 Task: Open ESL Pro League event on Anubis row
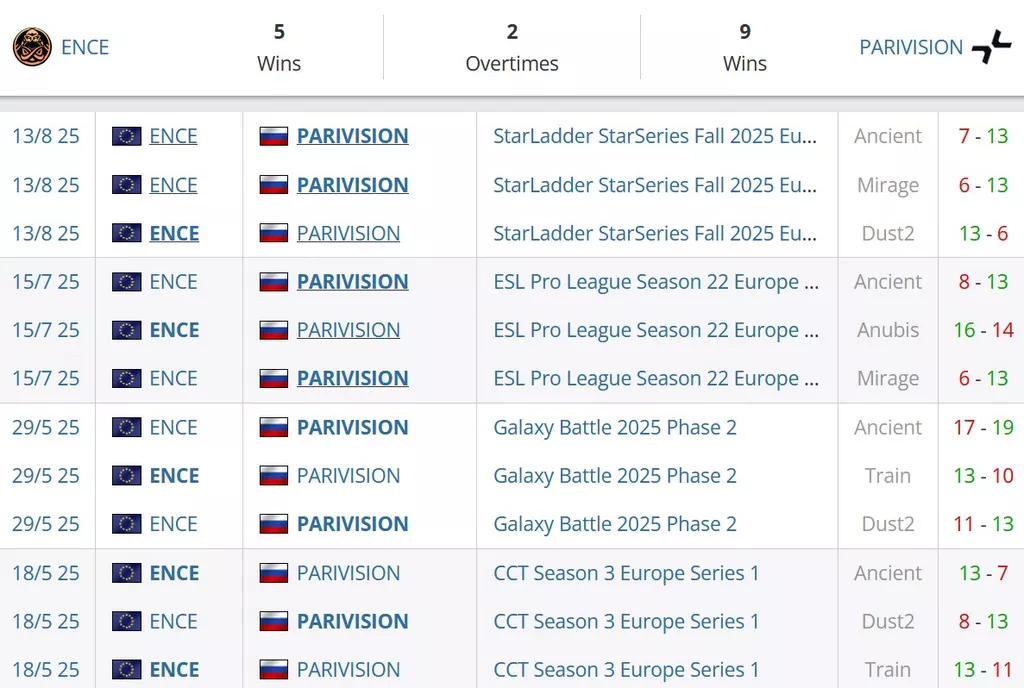(656, 330)
